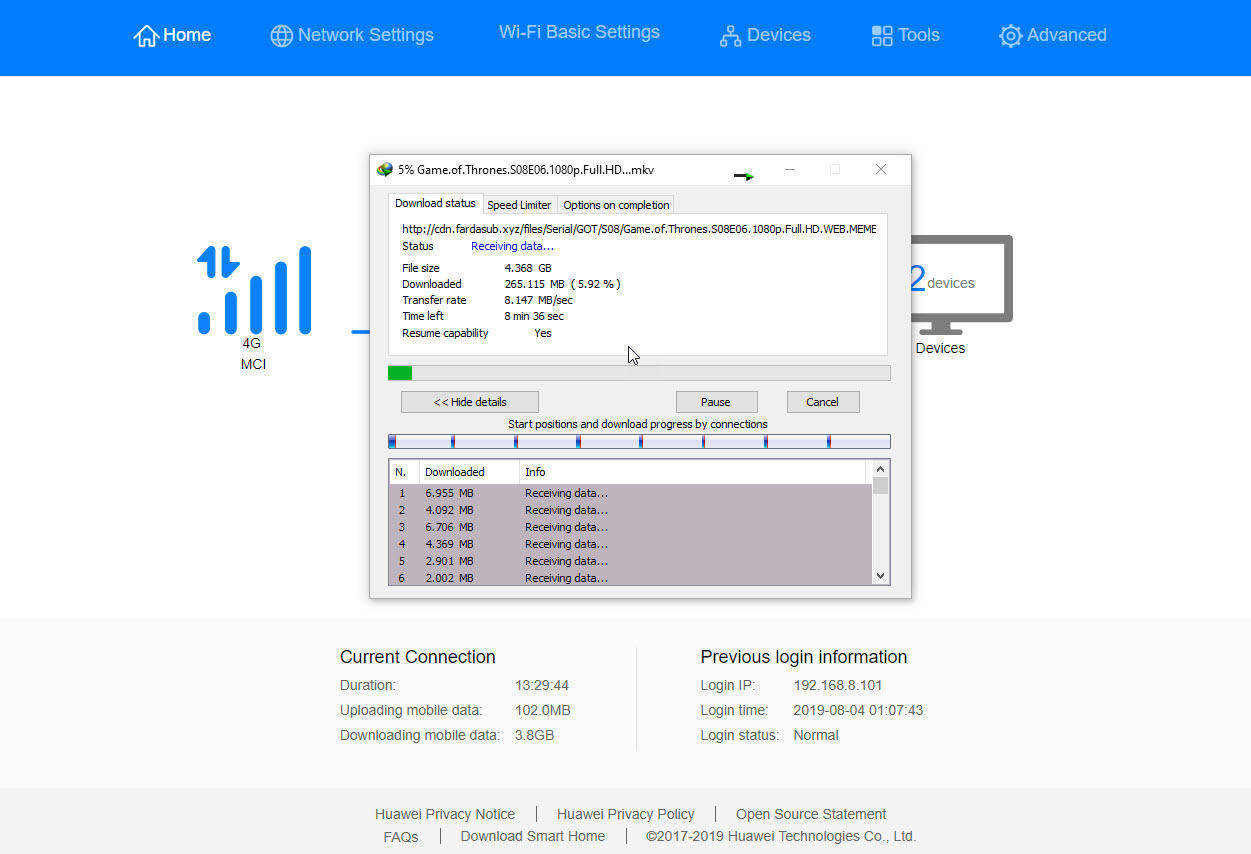Image resolution: width=1251 pixels, height=854 pixels.
Task: Click the green download progress bar
Action: [639, 373]
